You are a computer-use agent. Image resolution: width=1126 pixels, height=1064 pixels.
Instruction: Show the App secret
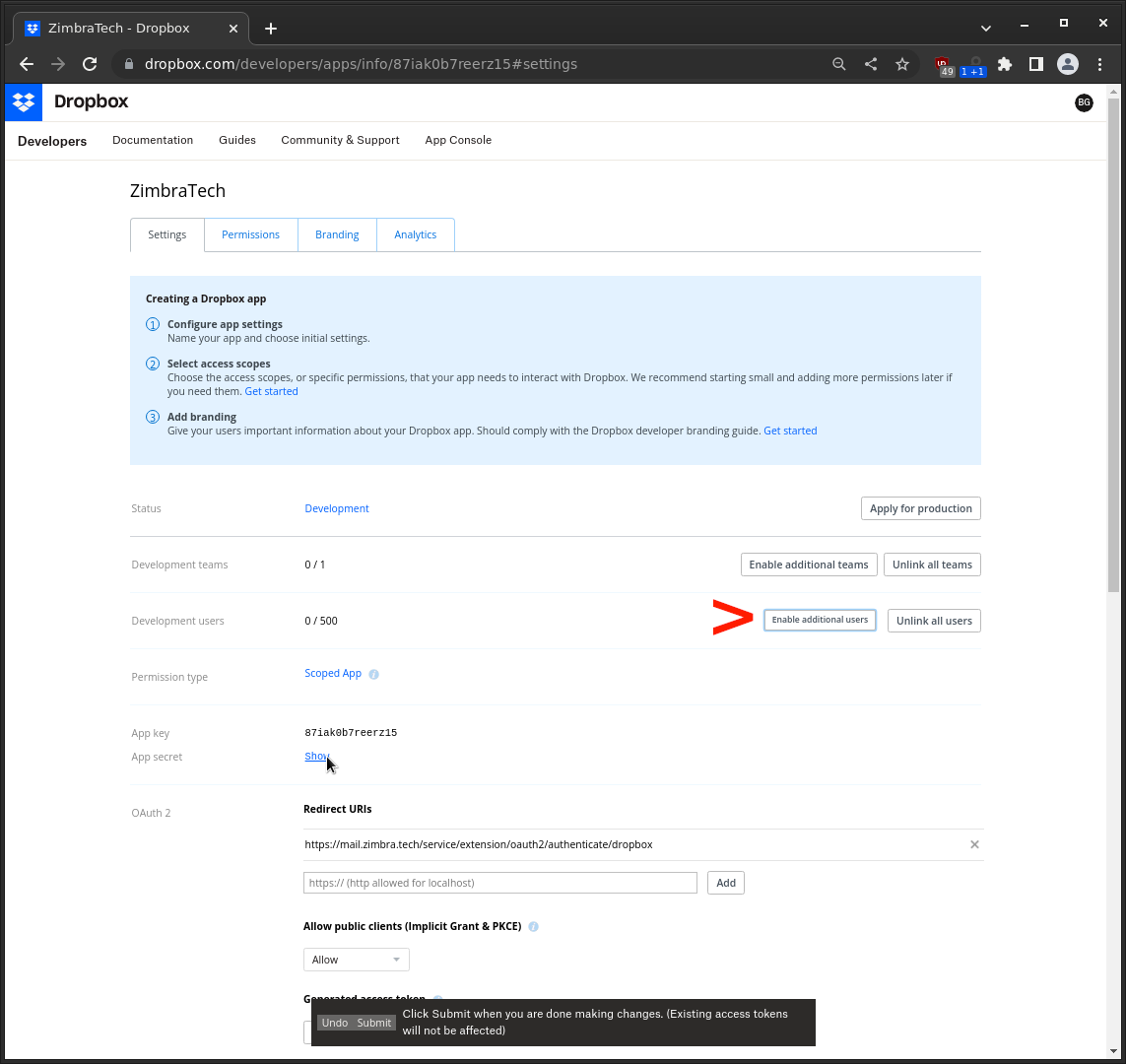tap(316, 756)
